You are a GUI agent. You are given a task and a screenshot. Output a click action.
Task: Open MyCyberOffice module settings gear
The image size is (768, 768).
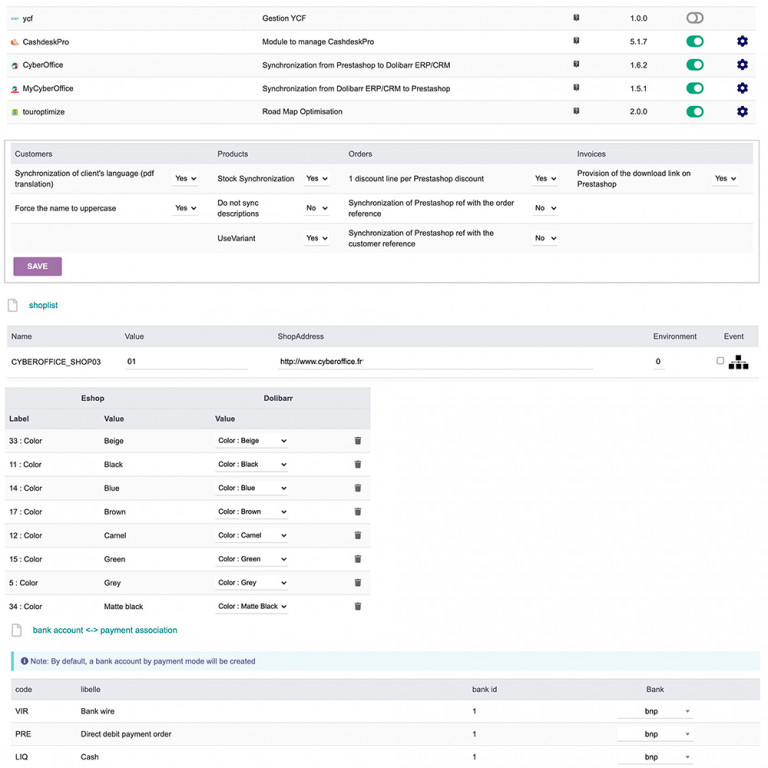tap(742, 89)
